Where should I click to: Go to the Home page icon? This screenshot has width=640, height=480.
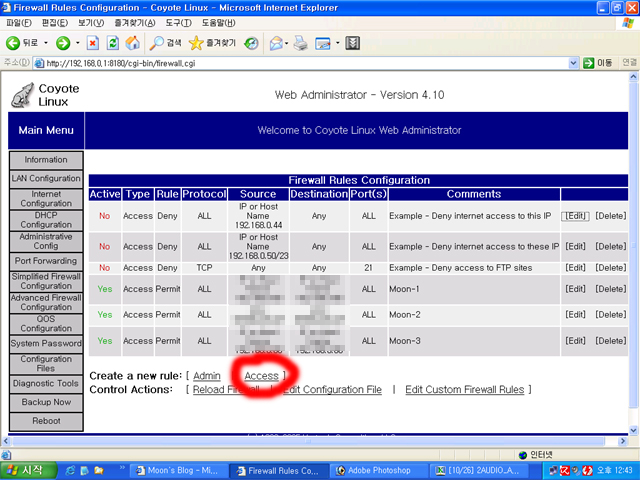tap(132, 43)
